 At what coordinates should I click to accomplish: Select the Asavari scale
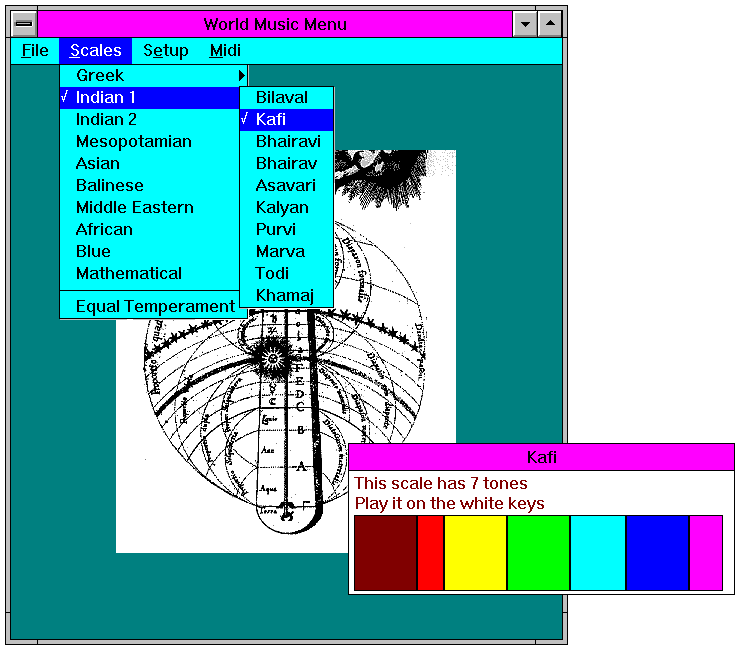287,185
